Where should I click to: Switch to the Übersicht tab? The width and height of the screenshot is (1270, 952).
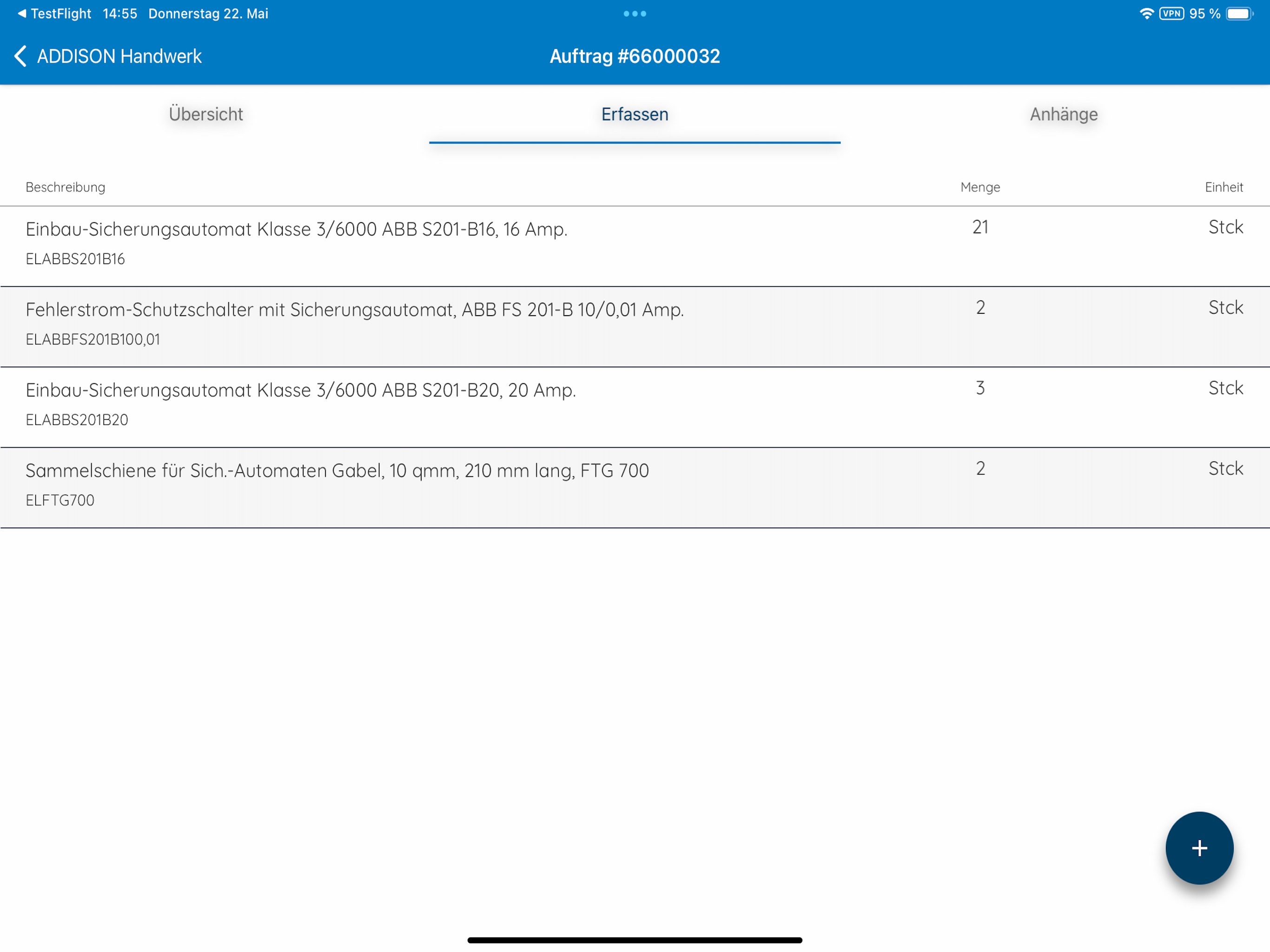coord(205,114)
